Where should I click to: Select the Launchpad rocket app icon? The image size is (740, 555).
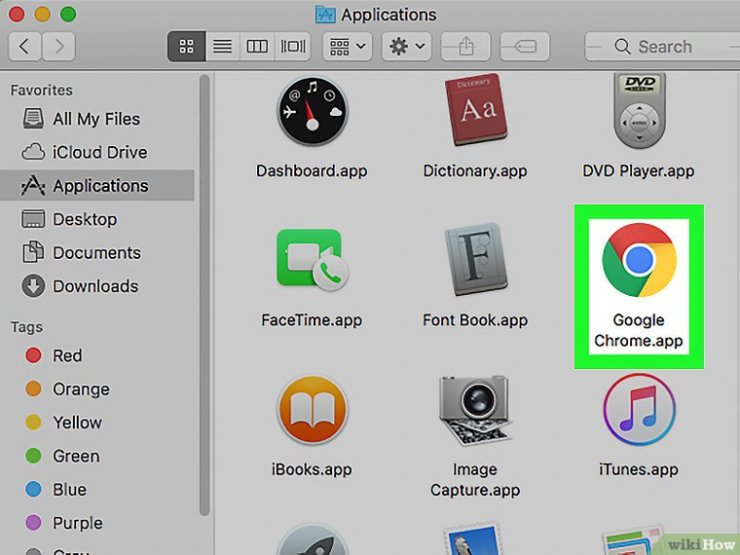(312, 539)
